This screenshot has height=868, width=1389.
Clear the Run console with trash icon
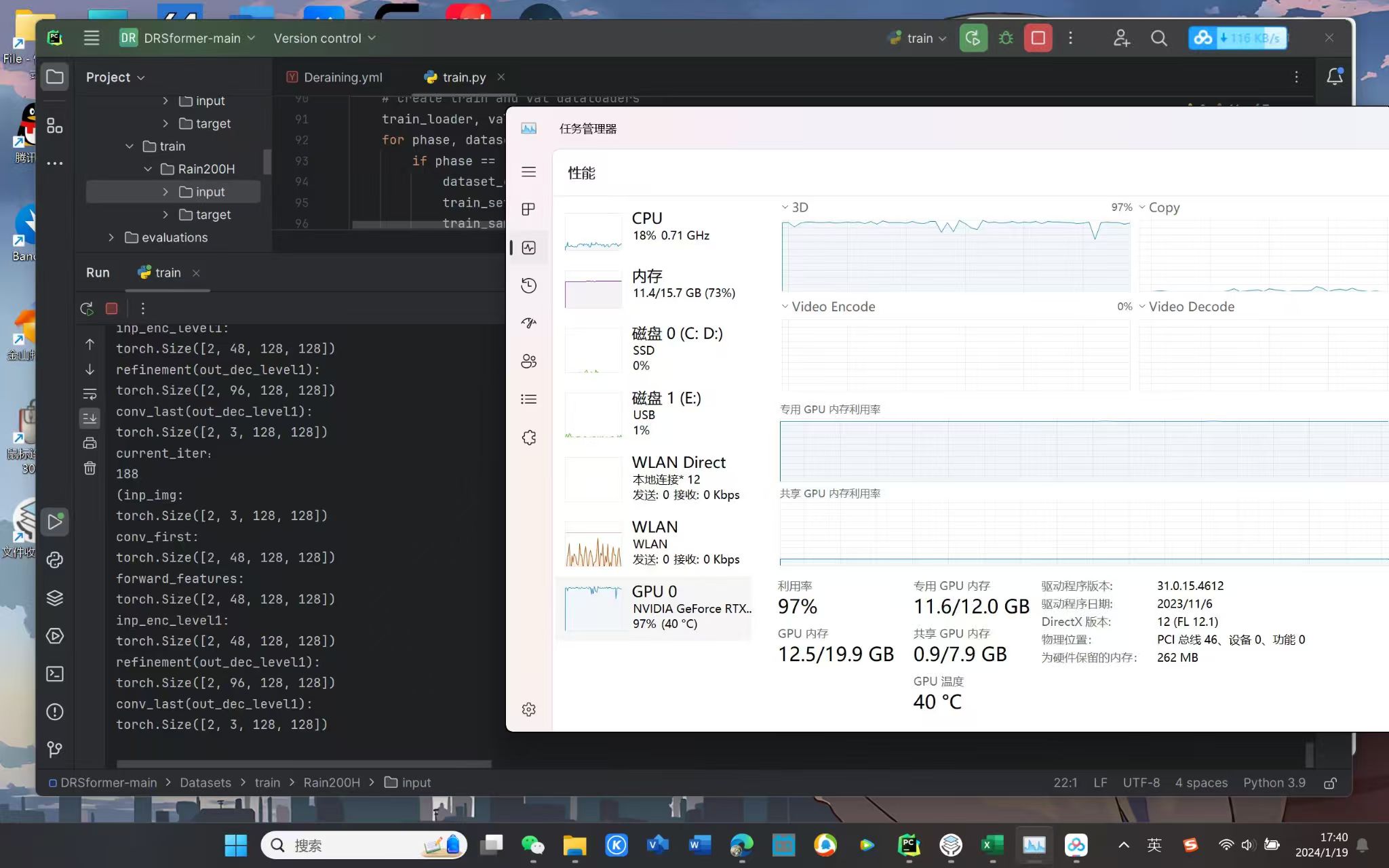click(90, 468)
